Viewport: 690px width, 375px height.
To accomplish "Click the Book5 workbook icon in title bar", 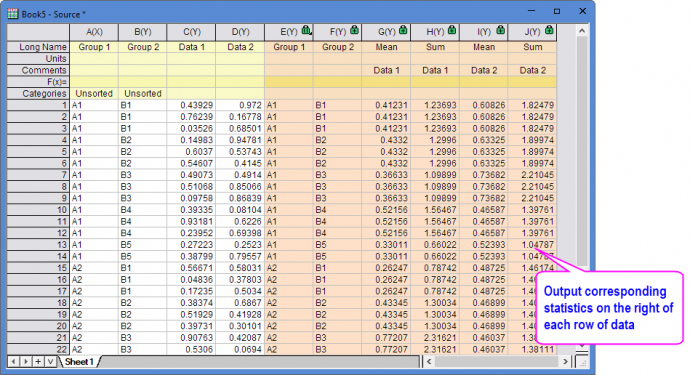I will (x=13, y=14).
